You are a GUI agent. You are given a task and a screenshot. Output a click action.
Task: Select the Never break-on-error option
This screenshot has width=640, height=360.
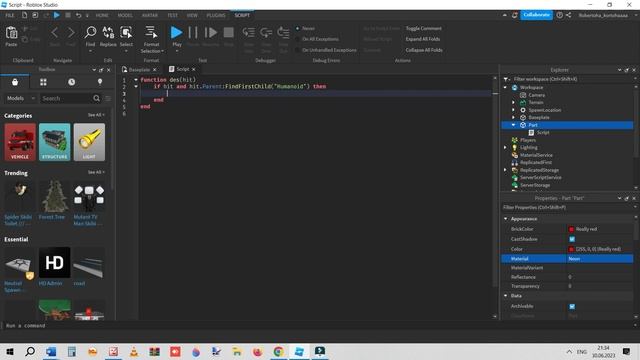[x=305, y=28]
